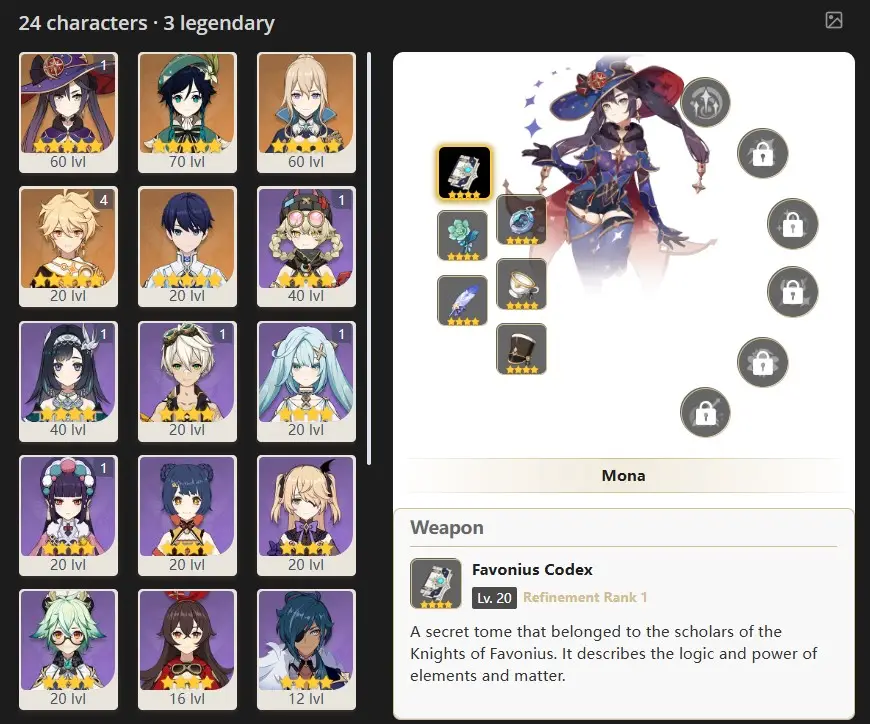Image resolution: width=870 pixels, height=724 pixels.
Task: Select the pocket watch artifact icon
Action: (521, 220)
